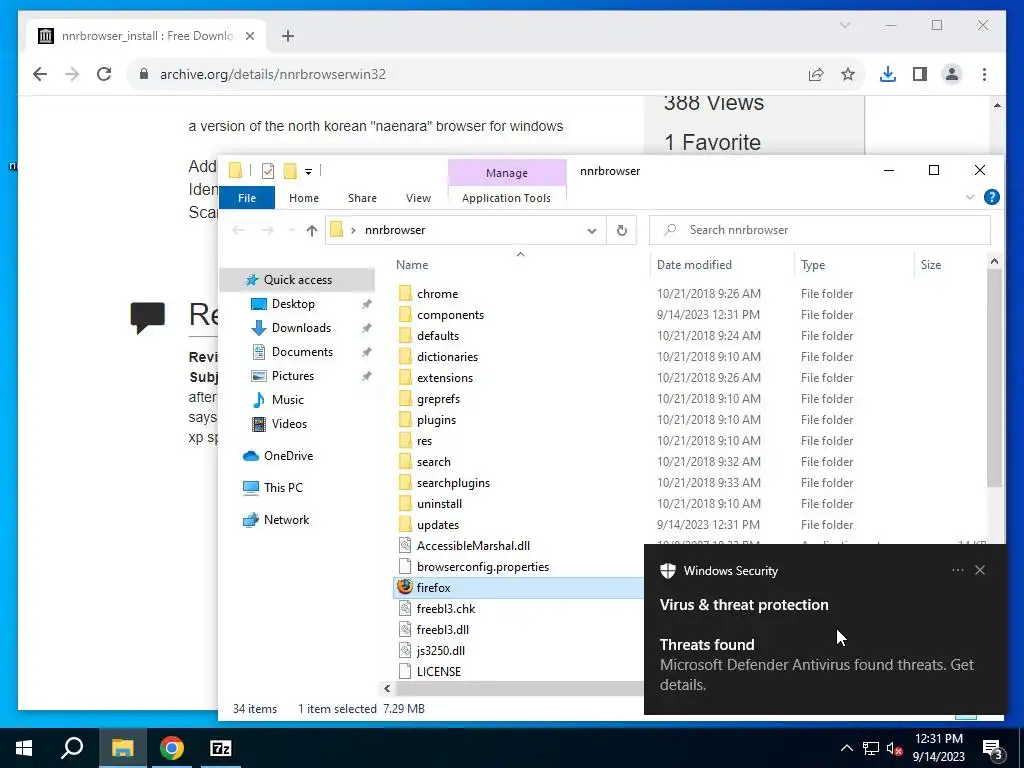
Task: Click path chevron before nnrbrowser in address bar
Action: tap(353, 230)
